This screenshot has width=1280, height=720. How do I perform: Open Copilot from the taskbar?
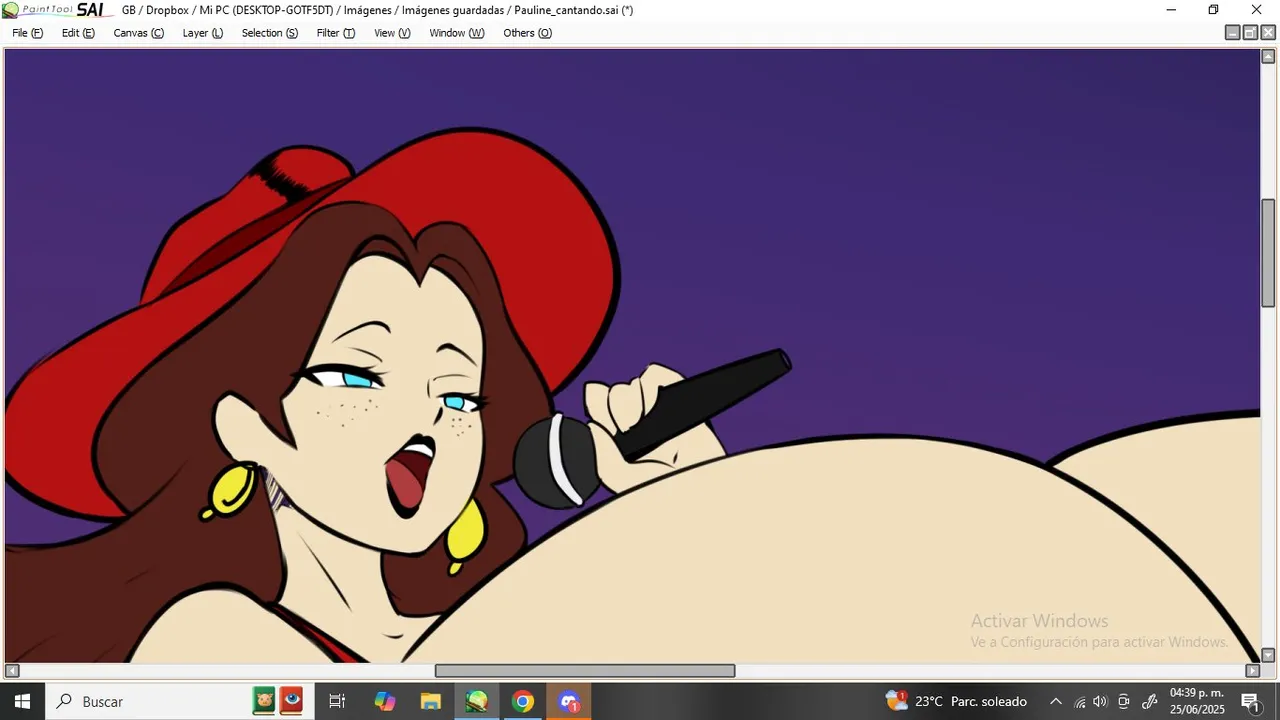[385, 701]
